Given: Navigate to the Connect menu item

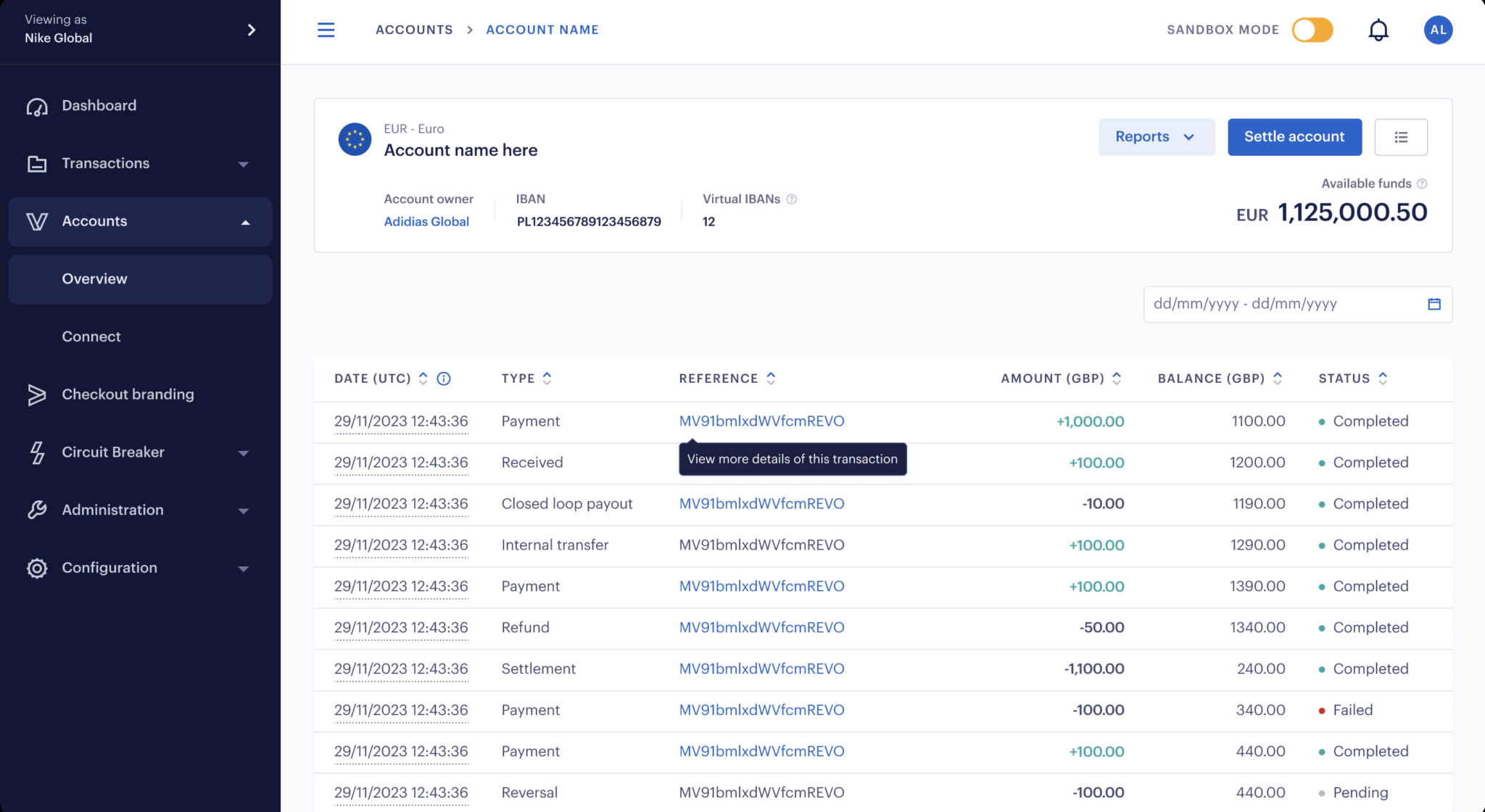Looking at the screenshot, I should click(x=91, y=336).
